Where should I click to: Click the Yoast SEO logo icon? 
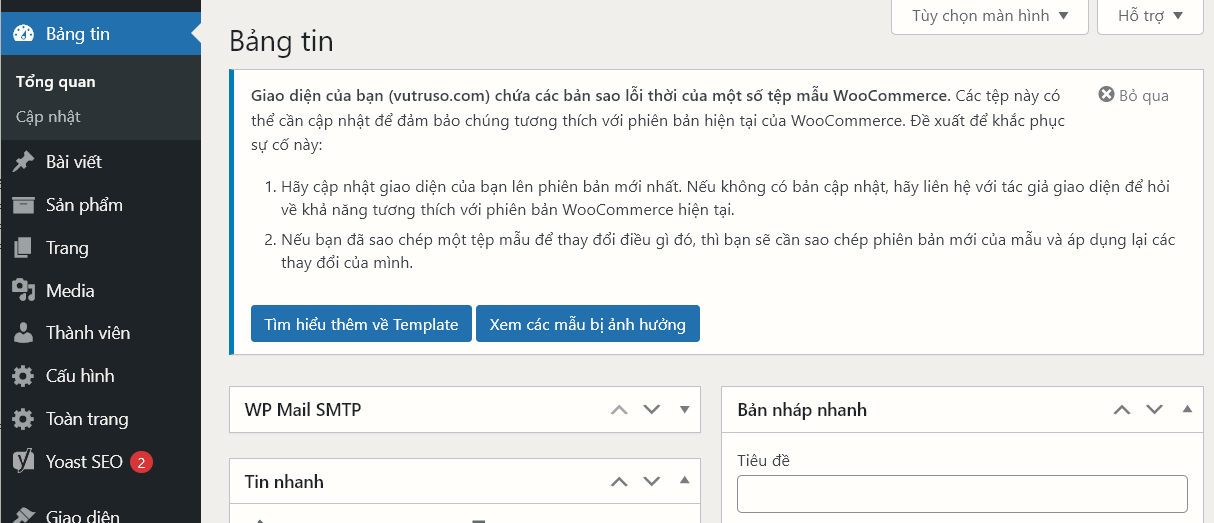point(23,462)
